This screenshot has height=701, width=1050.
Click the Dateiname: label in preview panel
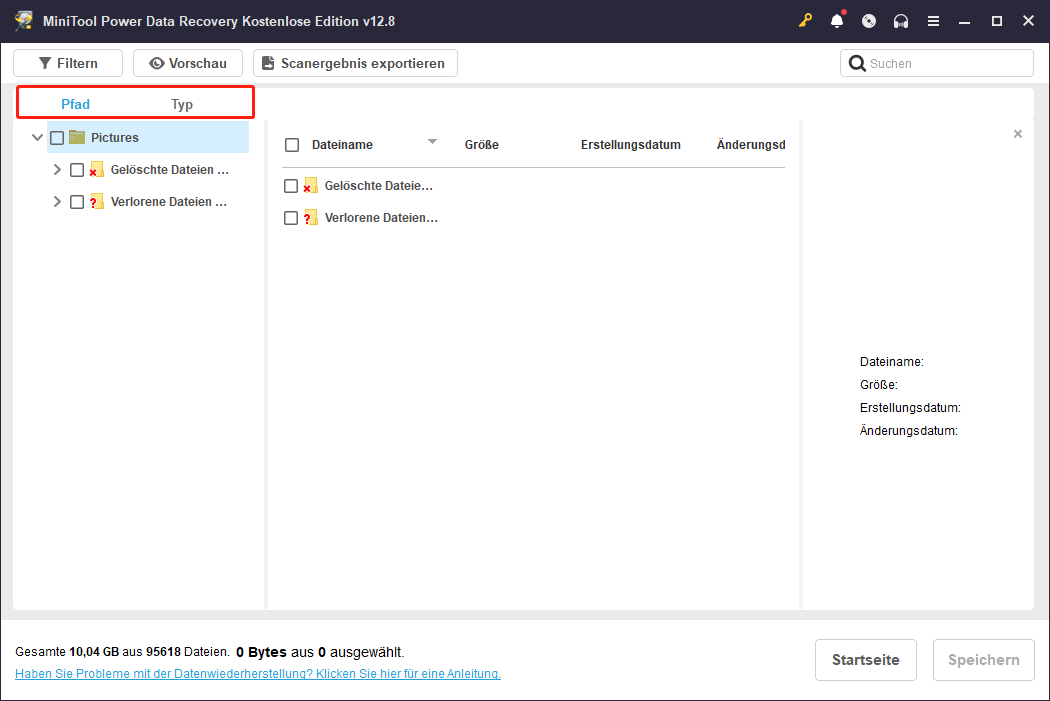tap(891, 362)
